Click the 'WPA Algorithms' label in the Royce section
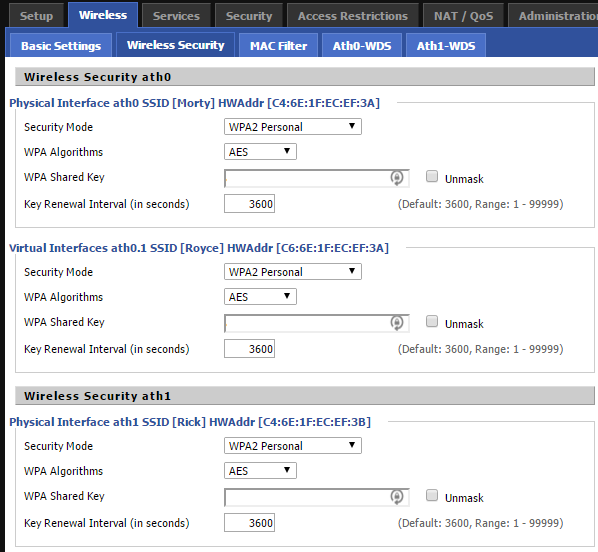The height and width of the screenshot is (552, 598). pos(63,297)
